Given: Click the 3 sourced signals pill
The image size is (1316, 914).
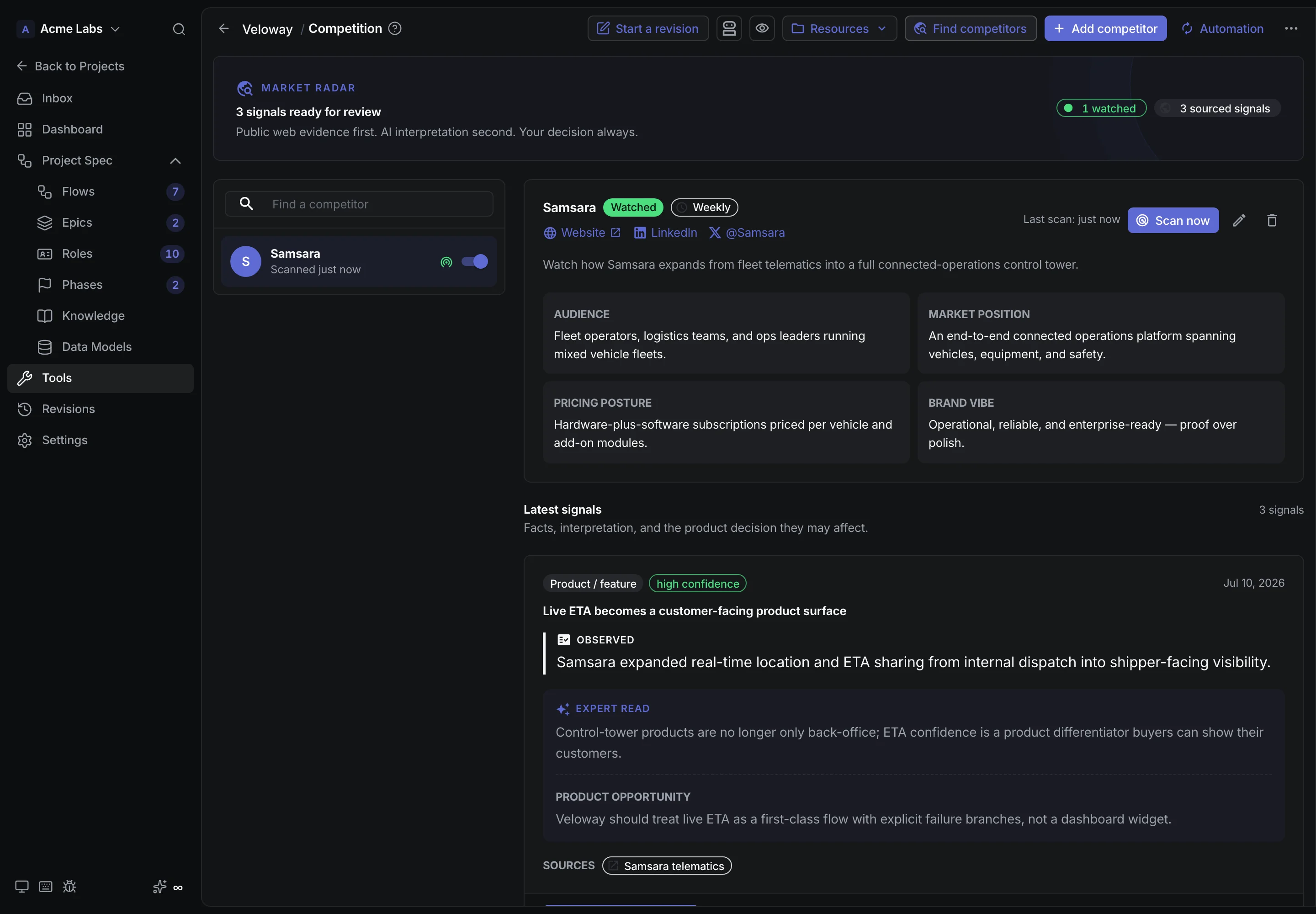Looking at the screenshot, I should coord(1217,108).
